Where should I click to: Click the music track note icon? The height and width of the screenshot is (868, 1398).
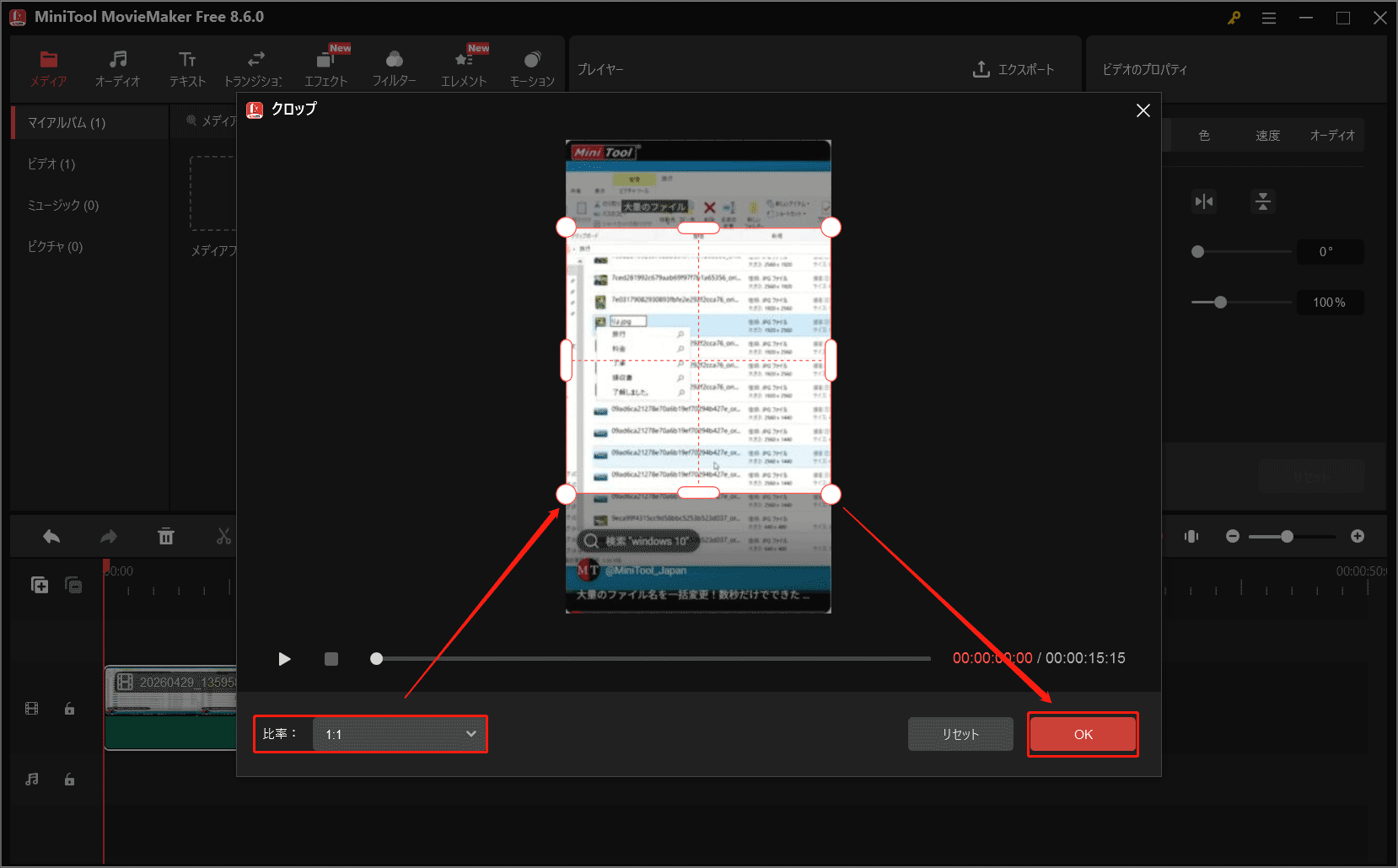[32, 780]
